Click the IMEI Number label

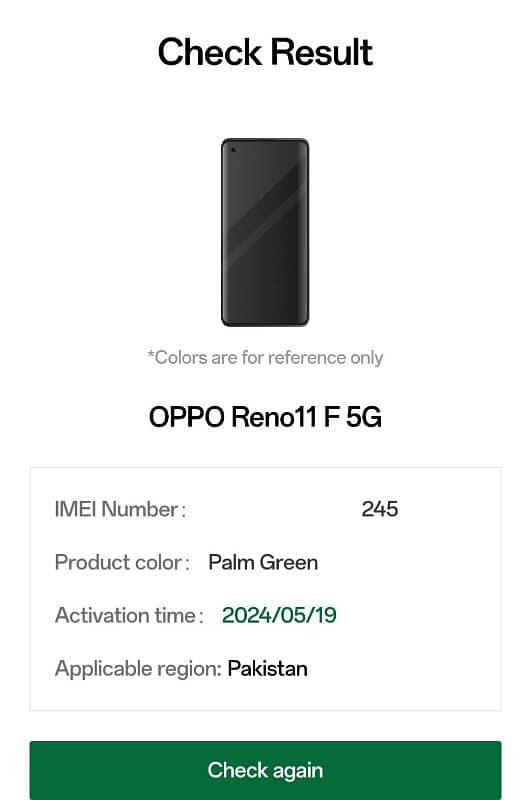pos(120,509)
